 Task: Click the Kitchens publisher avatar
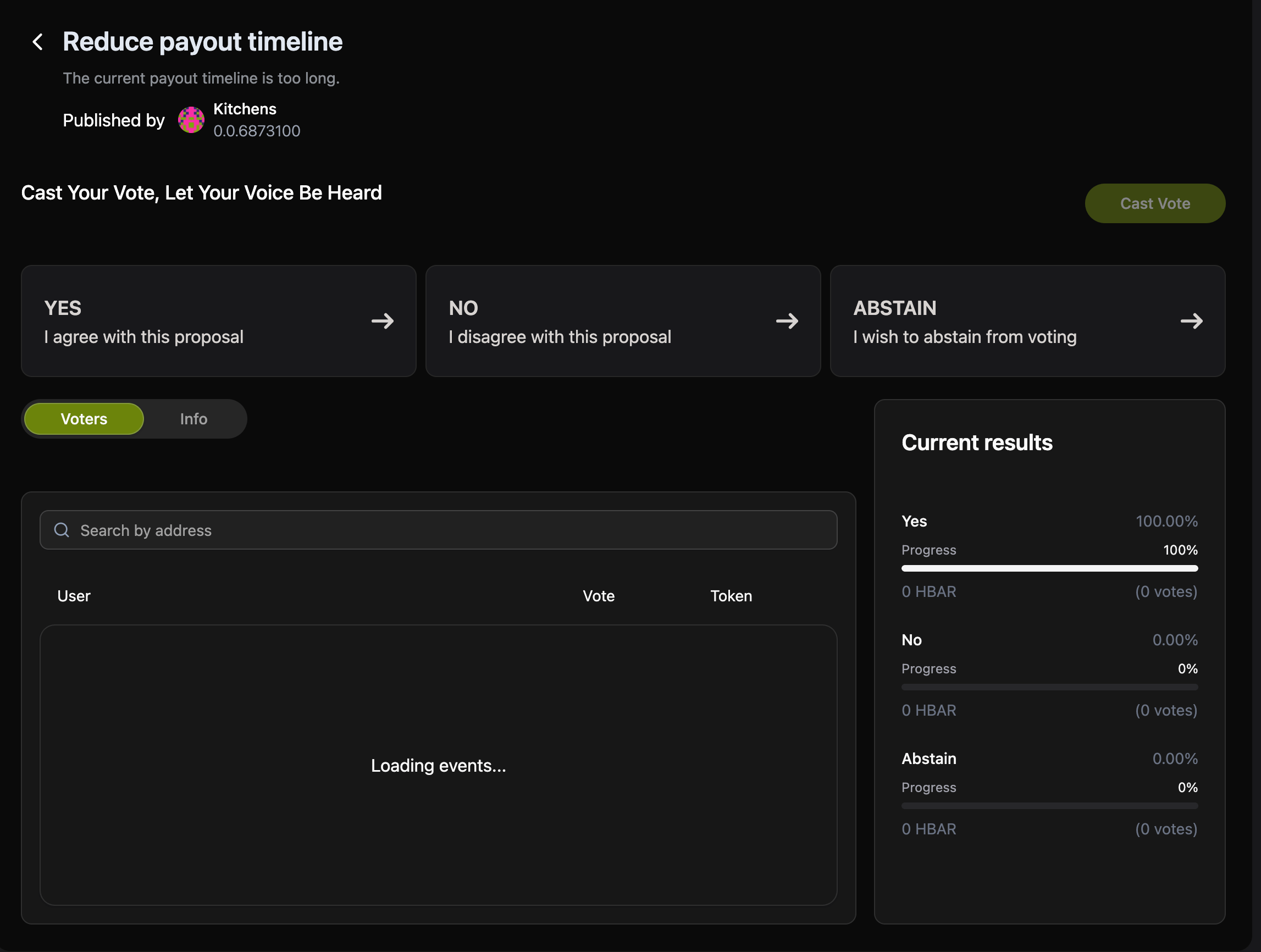[x=191, y=120]
